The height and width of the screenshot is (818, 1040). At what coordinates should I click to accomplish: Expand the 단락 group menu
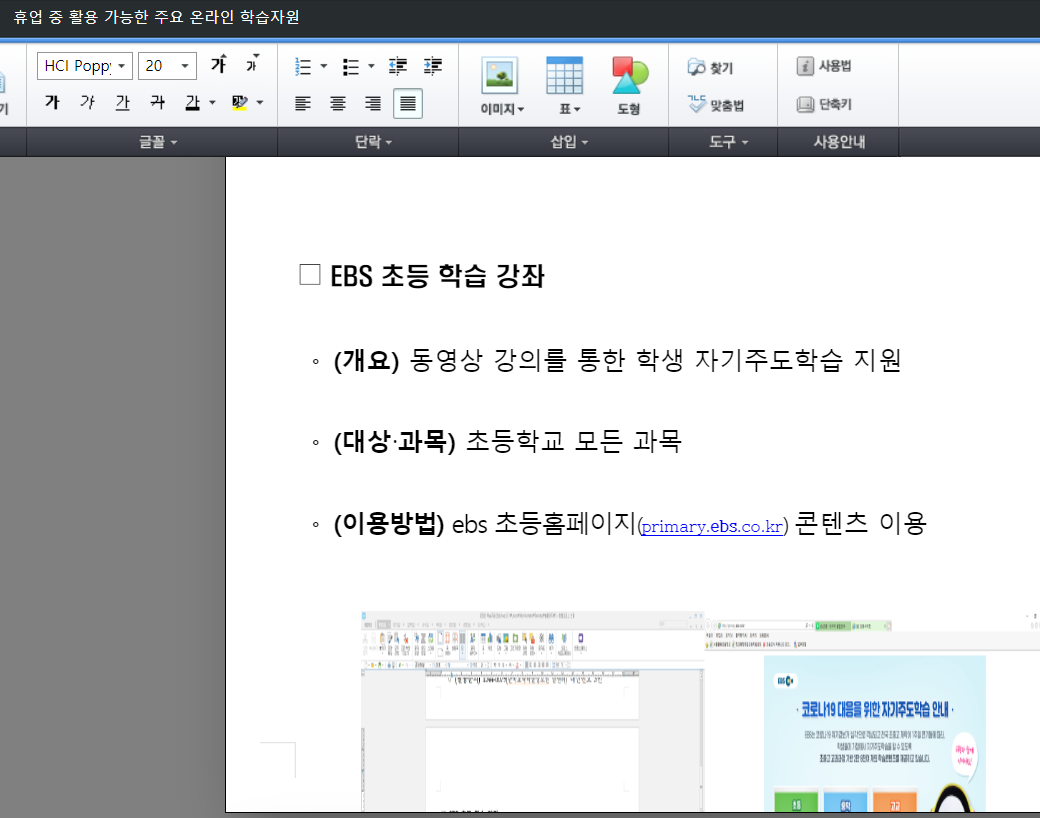click(x=373, y=142)
